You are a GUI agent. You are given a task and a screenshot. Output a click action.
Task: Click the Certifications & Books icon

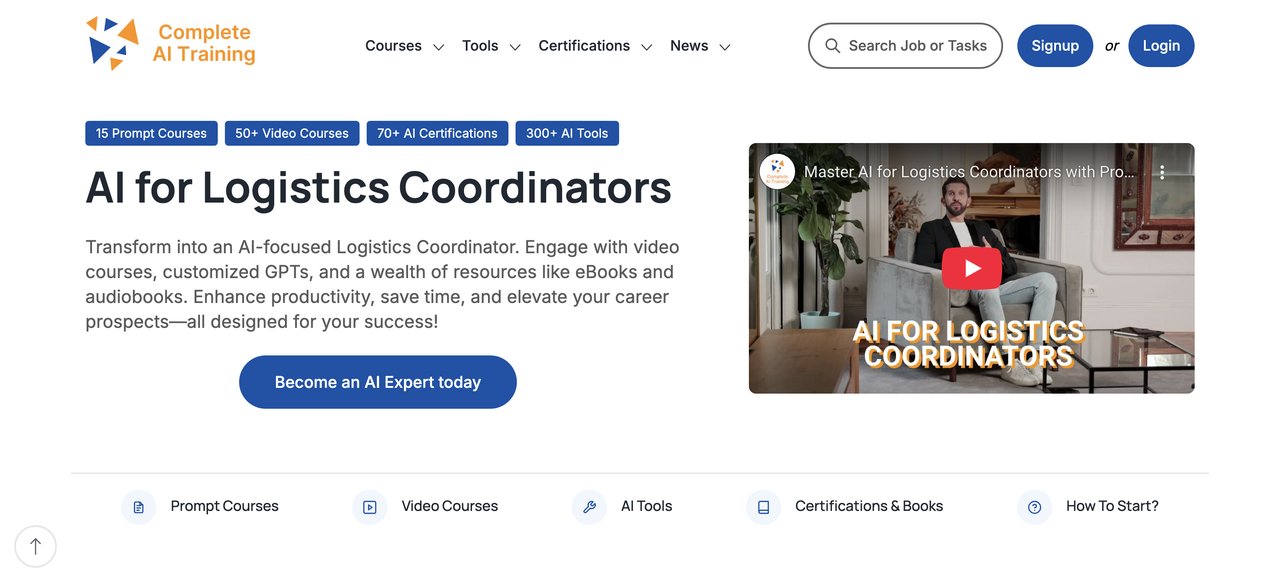[x=763, y=507]
